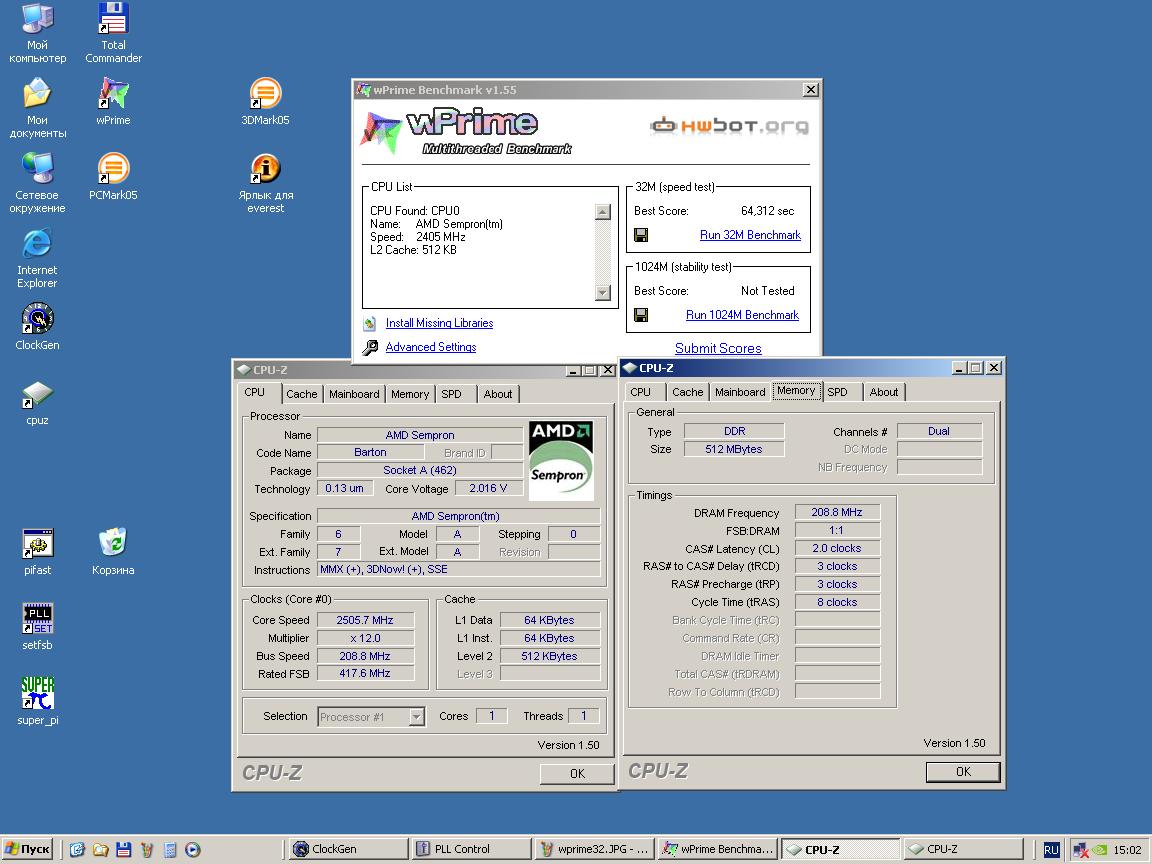
Task: Open Advanced Settings link
Action: [431, 347]
